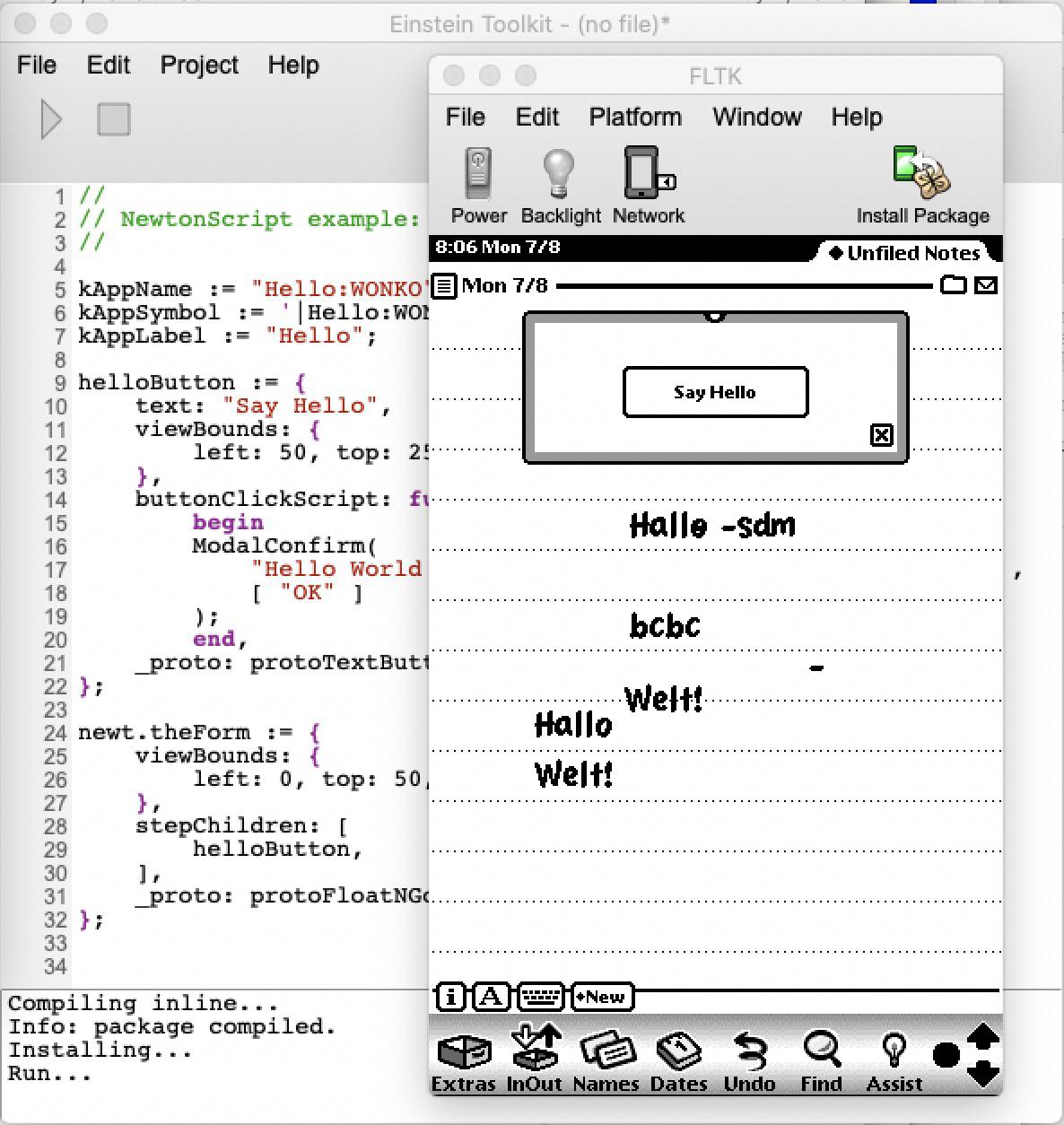Open the Extras drawer icon
The image size is (1064, 1125).
coord(463,1051)
